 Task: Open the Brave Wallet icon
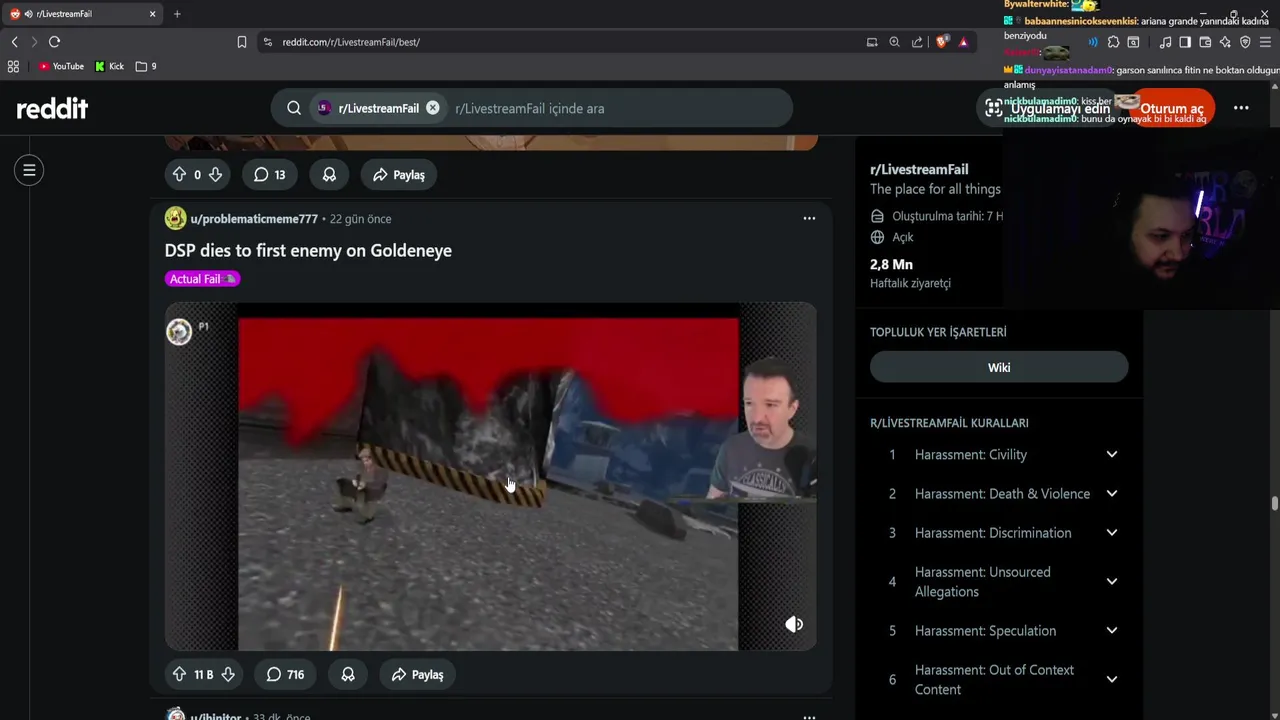click(1205, 42)
